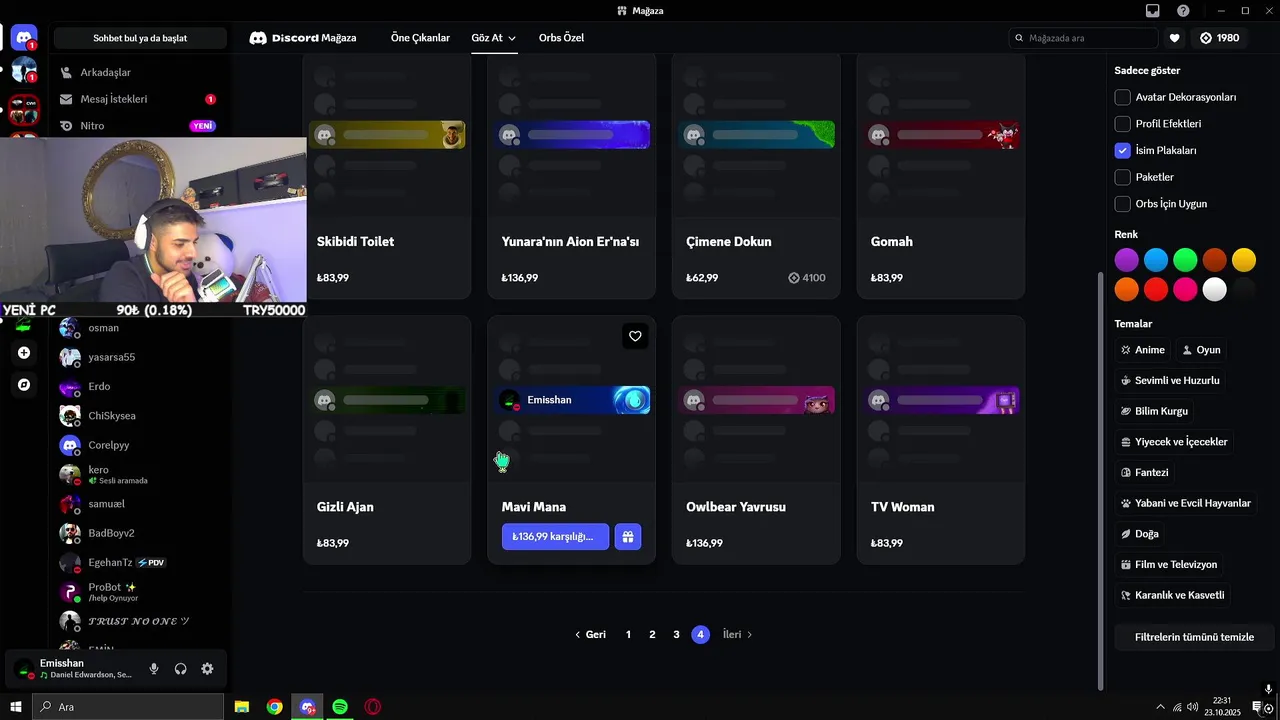Image resolution: width=1280 pixels, height=720 pixels.
Task: Open the Help question mark icon
Action: point(1183,11)
